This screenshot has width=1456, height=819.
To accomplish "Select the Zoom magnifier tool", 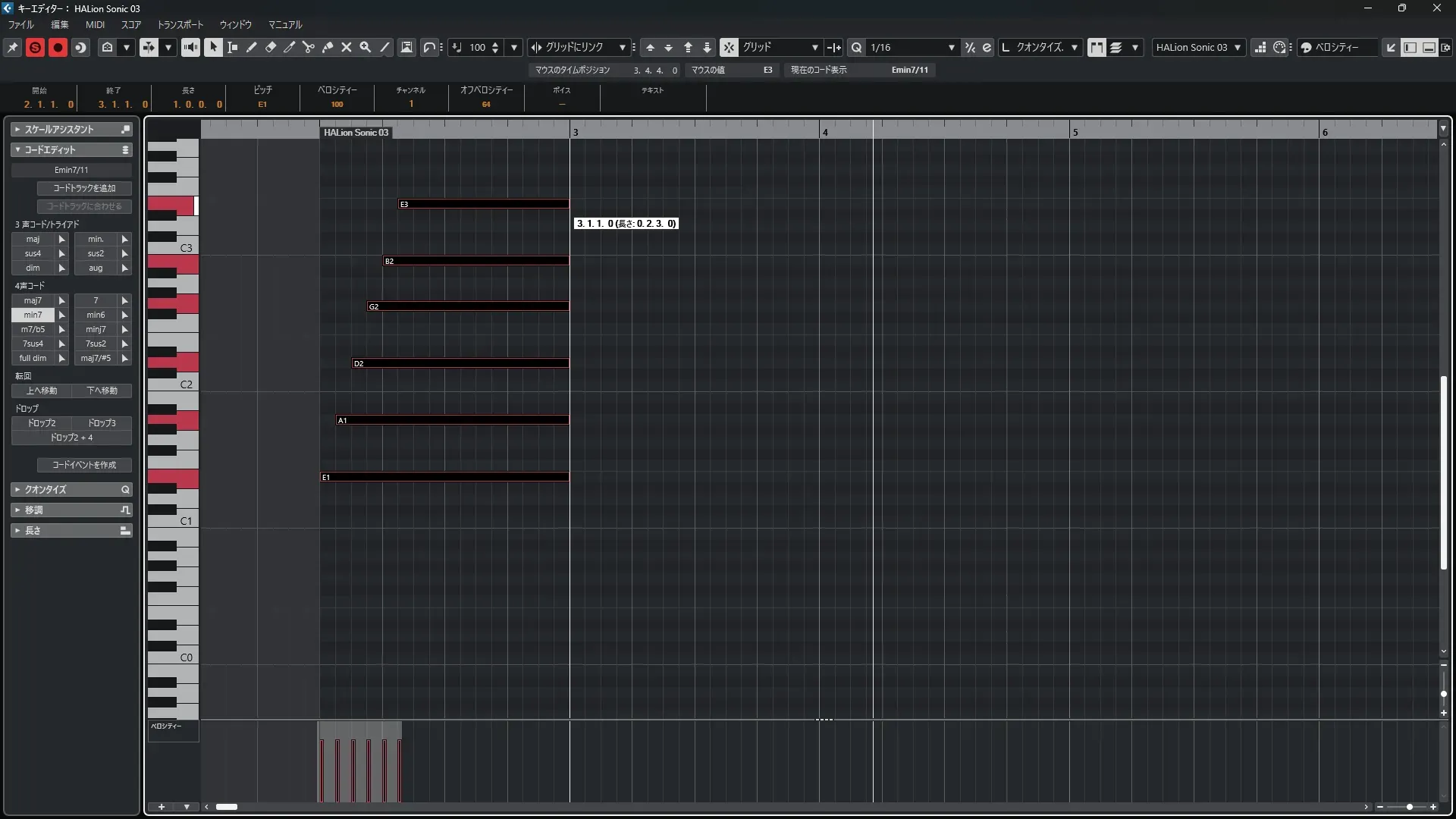I will click(x=366, y=47).
